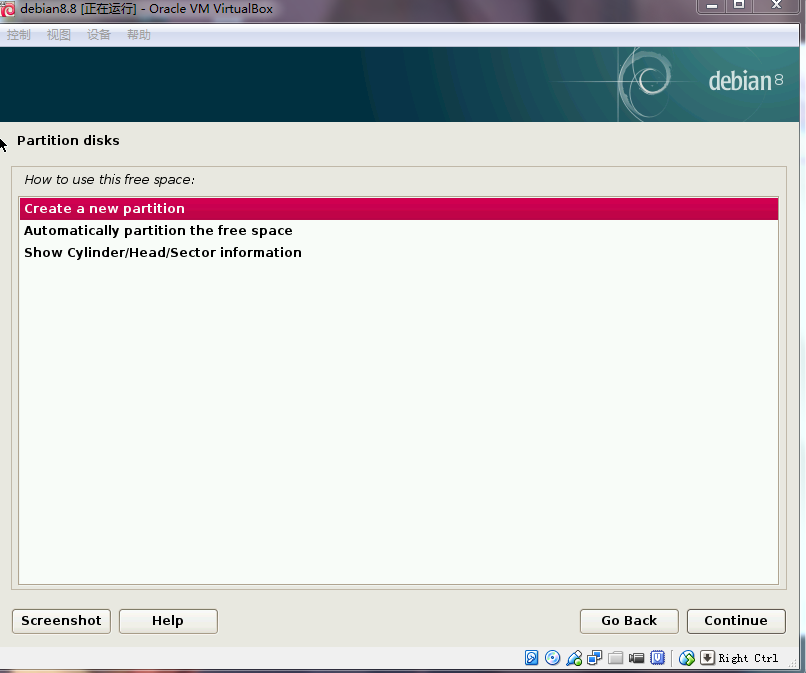806x673 pixels.
Task: Open installer Help
Action: click(x=168, y=621)
